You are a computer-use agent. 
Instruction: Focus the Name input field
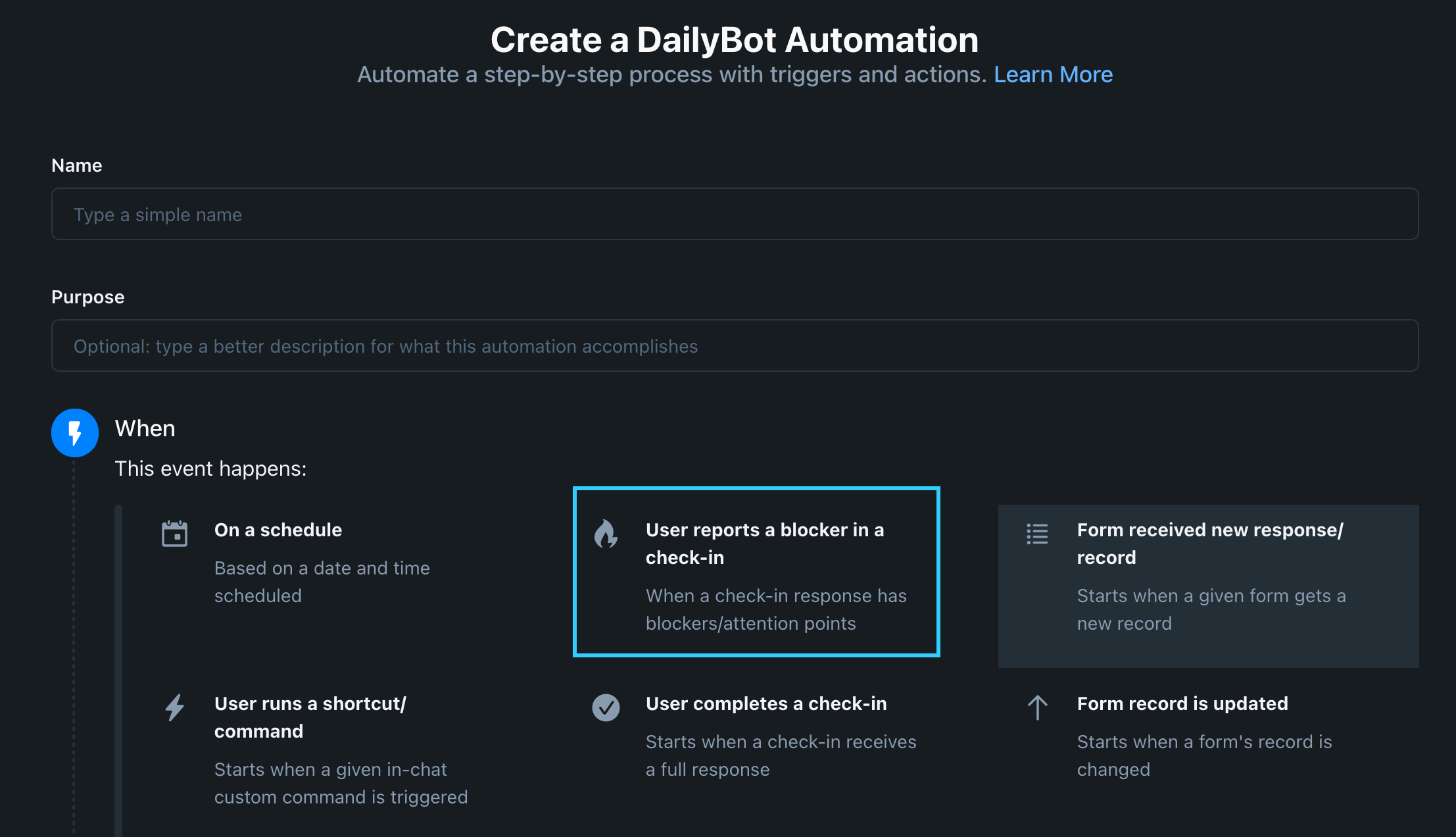tap(735, 215)
